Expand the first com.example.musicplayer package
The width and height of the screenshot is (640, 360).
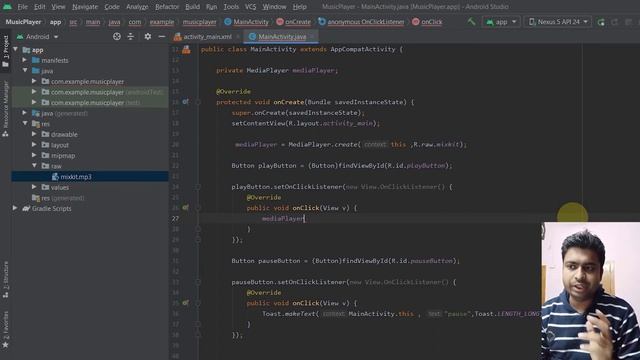tap(34, 81)
